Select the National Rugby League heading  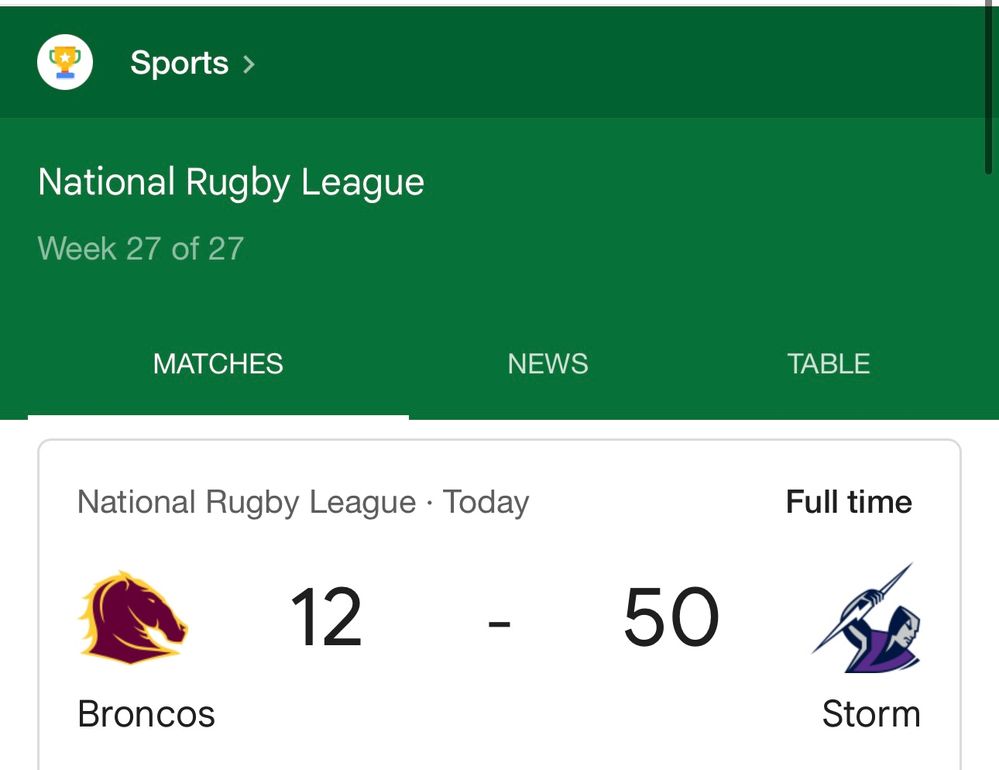tap(231, 182)
